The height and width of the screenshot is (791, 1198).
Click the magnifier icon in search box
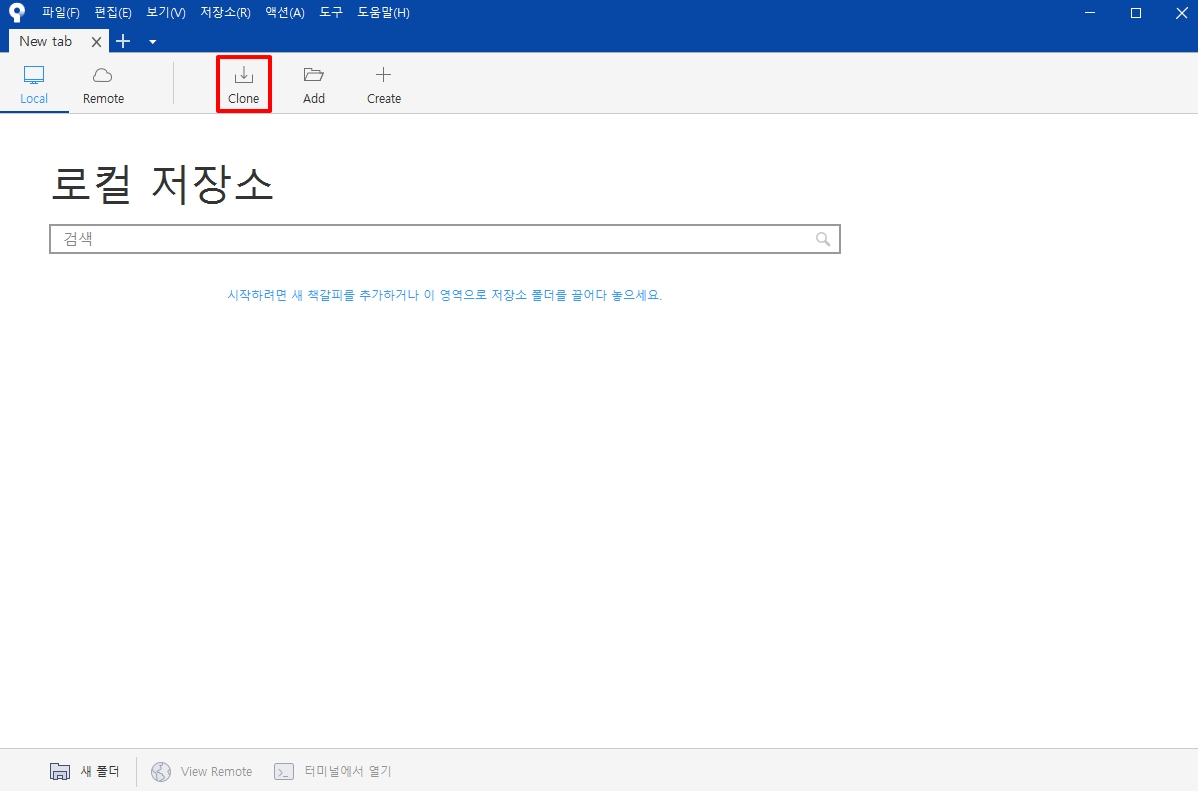point(823,239)
